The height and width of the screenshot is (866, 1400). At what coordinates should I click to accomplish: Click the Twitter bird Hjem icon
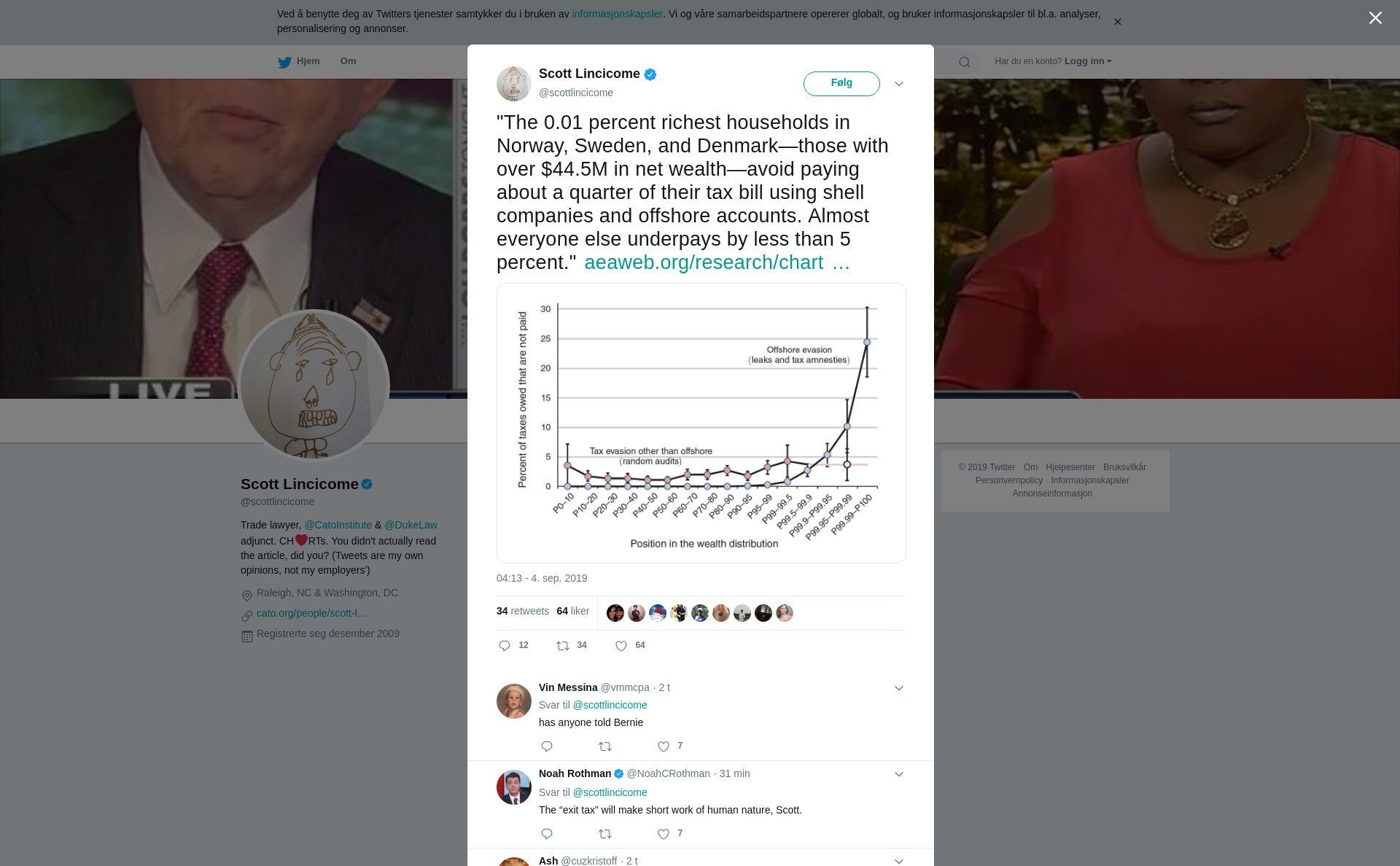284,62
